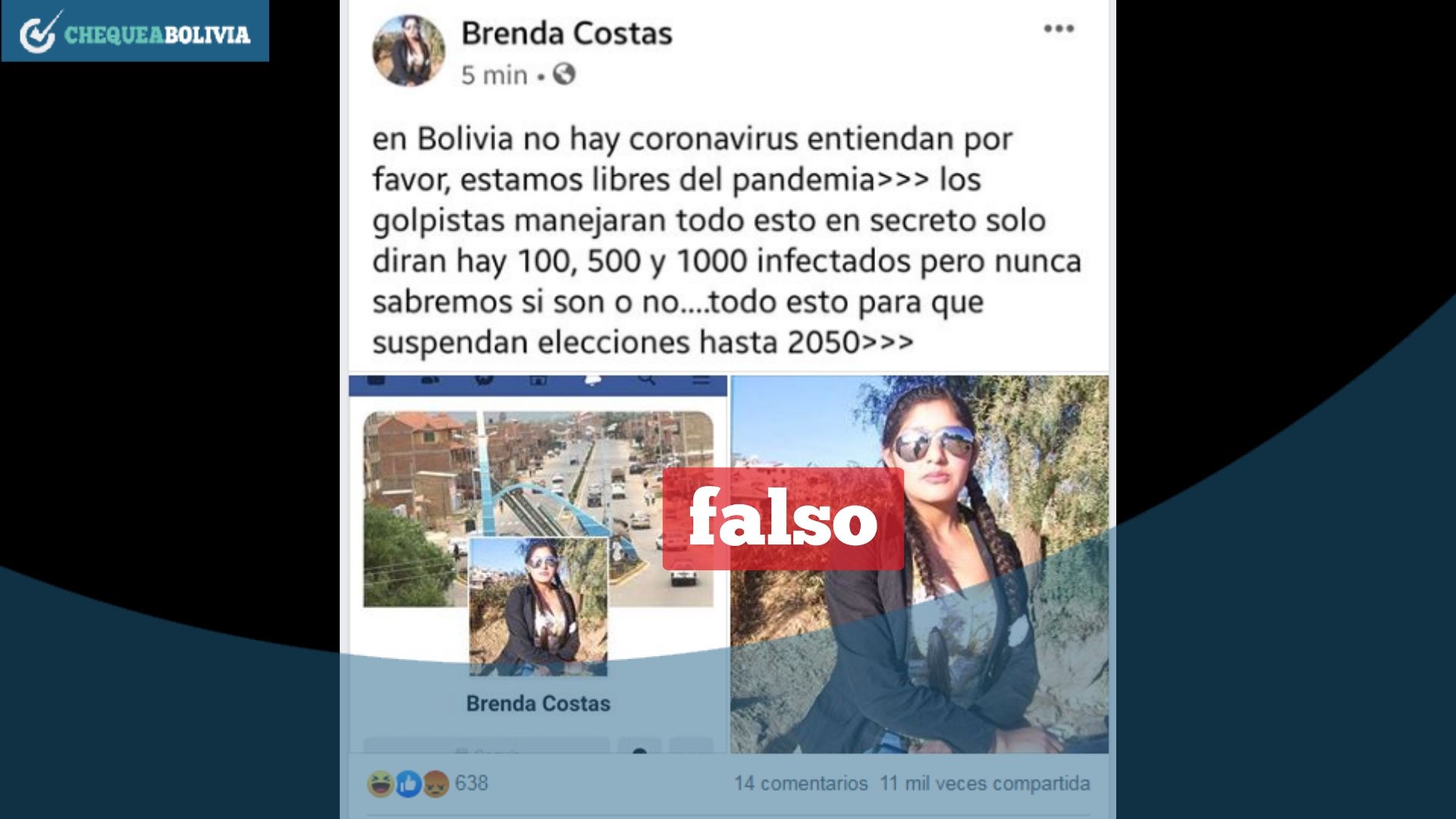Open small profile picture over cover photo
Image resolution: width=1456 pixels, height=819 pixels.
click(x=538, y=606)
